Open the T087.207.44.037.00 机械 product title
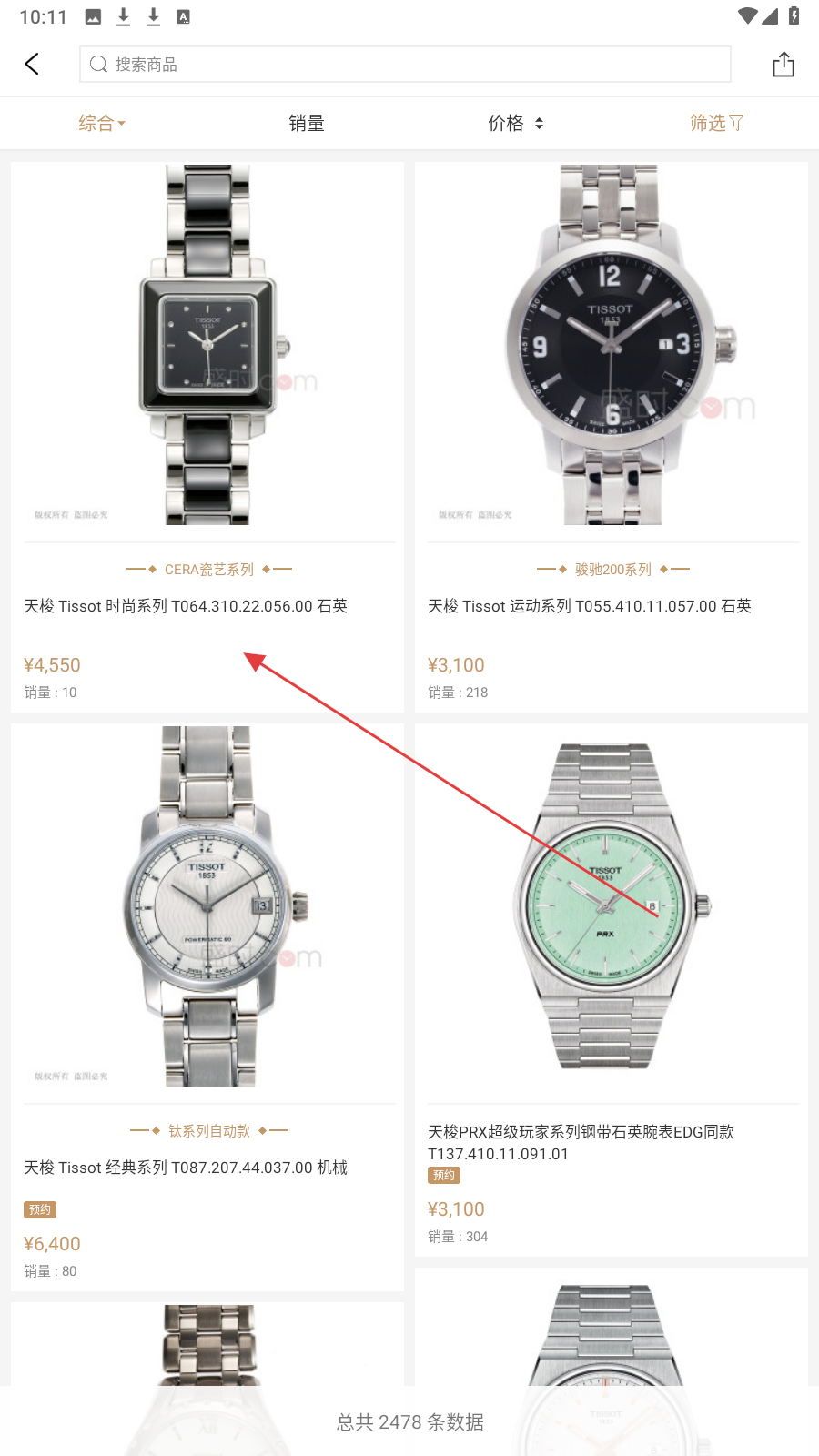 click(186, 1168)
